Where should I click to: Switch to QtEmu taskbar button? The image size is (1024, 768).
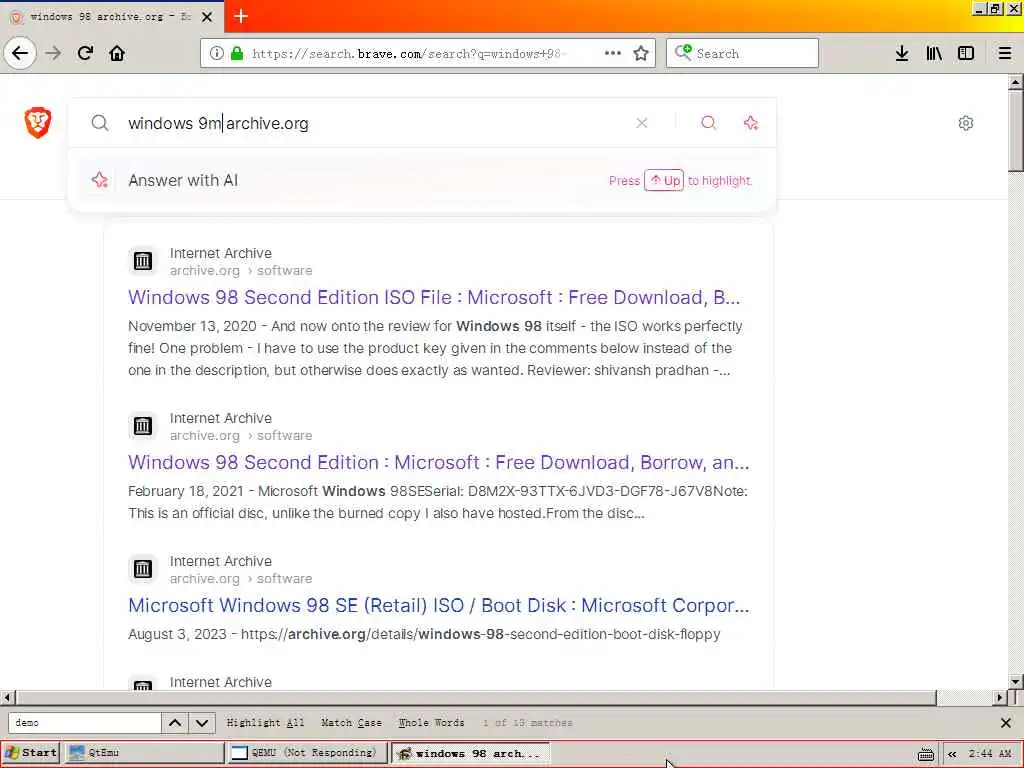pyautogui.click(x=144, y=753)
